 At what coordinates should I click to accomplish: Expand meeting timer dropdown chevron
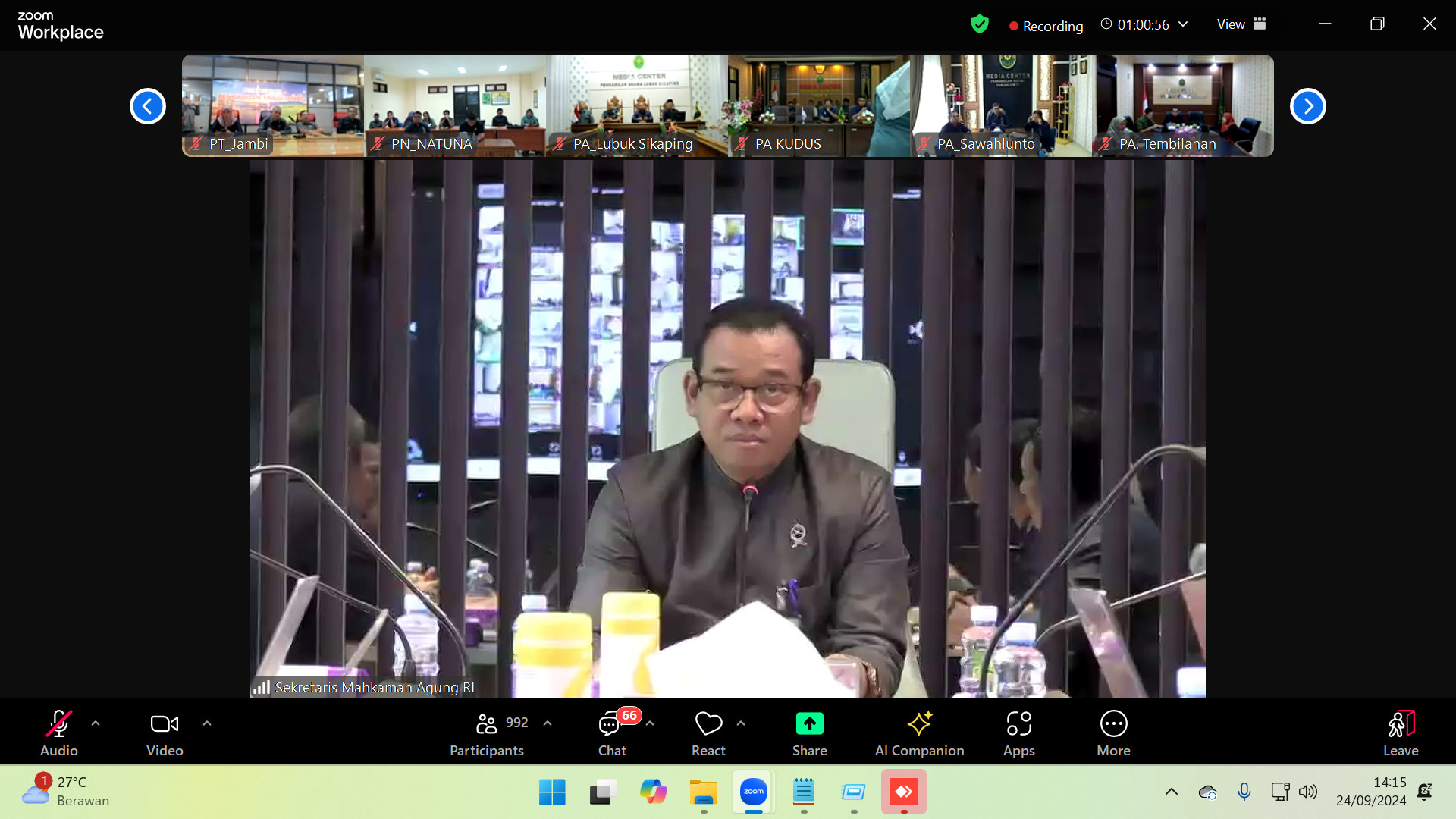point(1183,24)
